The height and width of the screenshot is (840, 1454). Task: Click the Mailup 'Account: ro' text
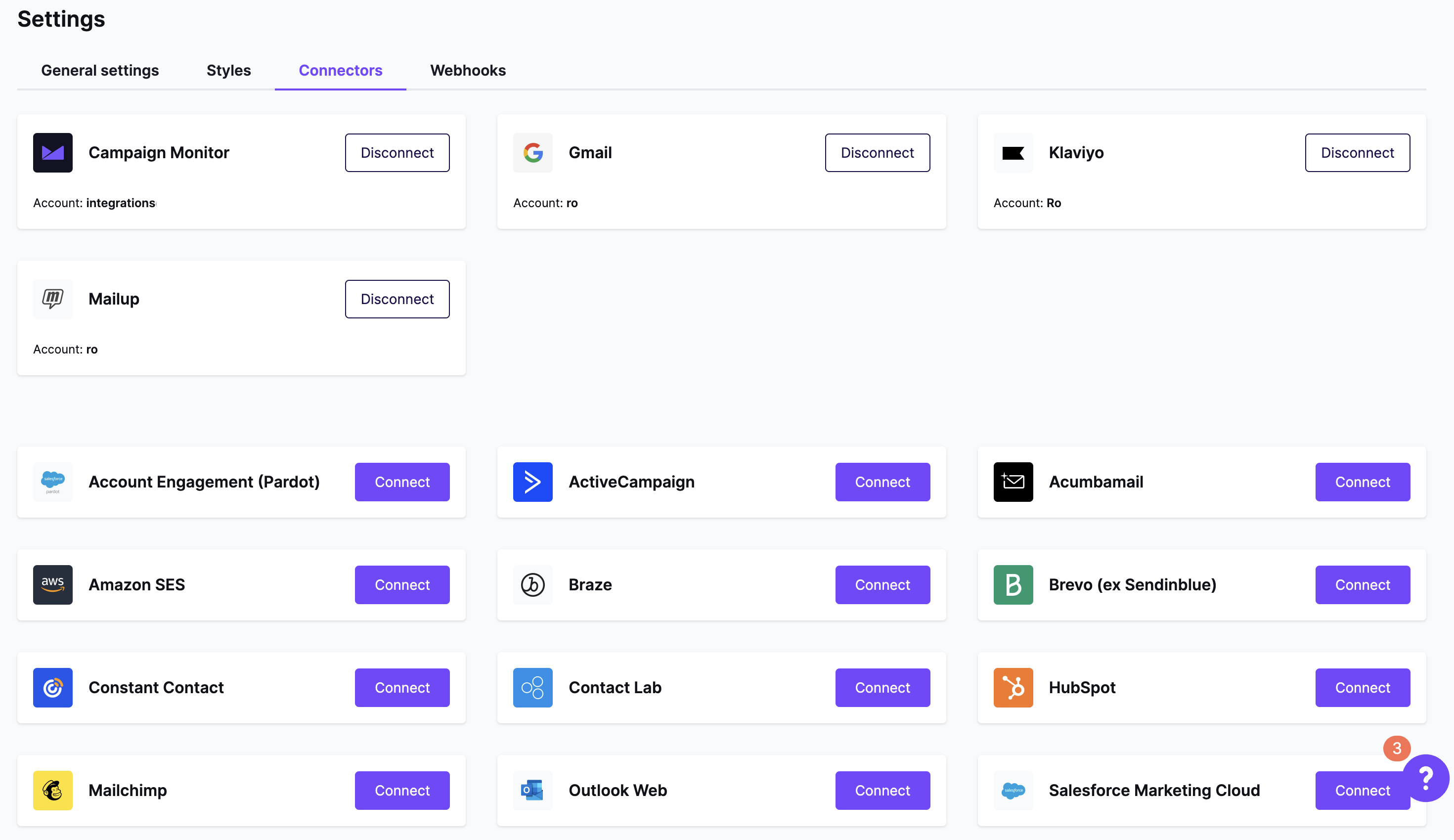tap(65, 349)
